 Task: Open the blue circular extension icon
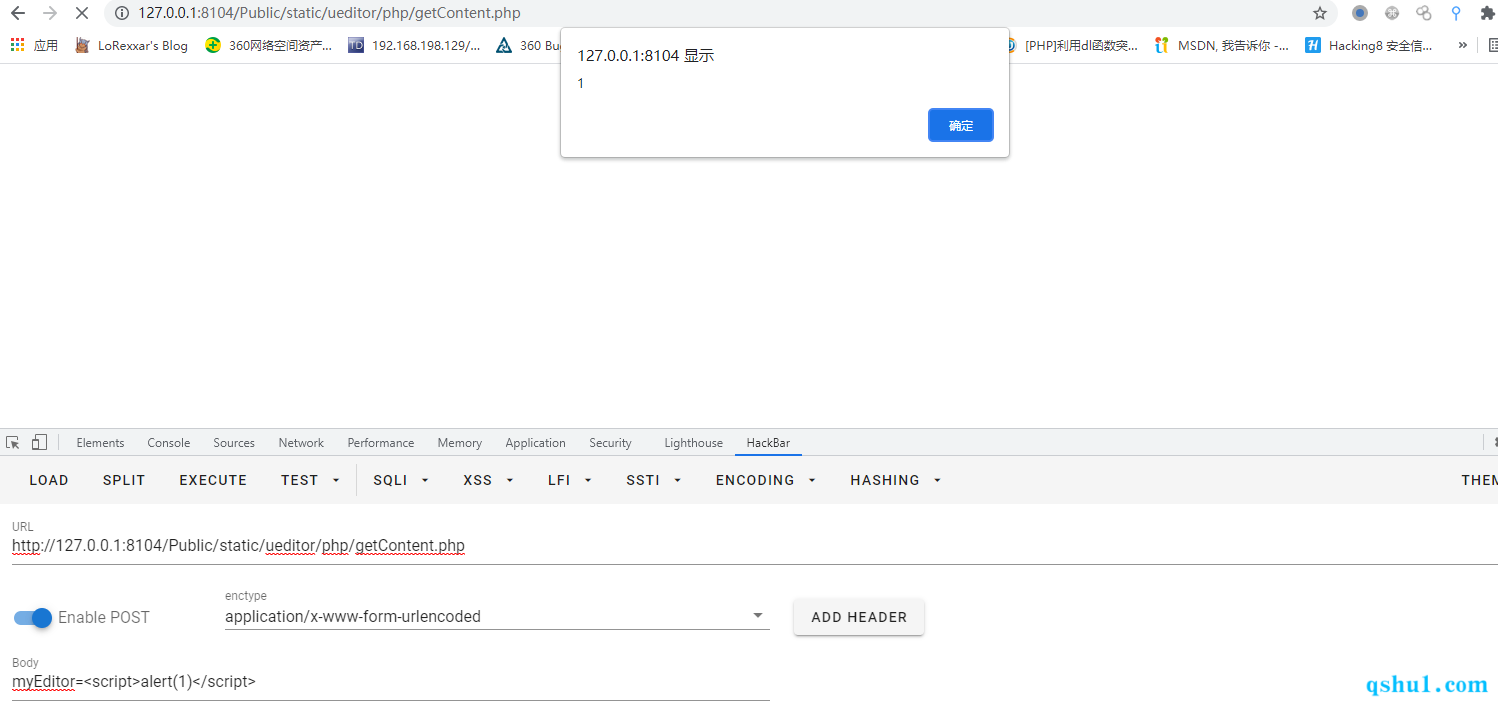tap(1360, 14)
